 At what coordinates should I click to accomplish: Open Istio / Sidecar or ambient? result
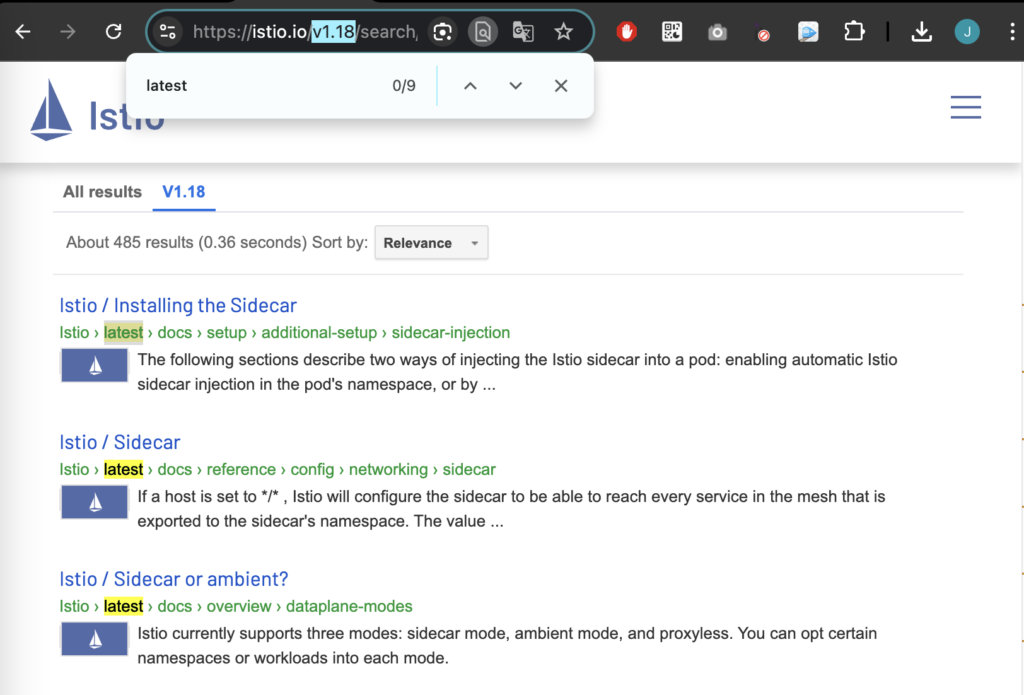pyautogui.click(x=174, y=579)
